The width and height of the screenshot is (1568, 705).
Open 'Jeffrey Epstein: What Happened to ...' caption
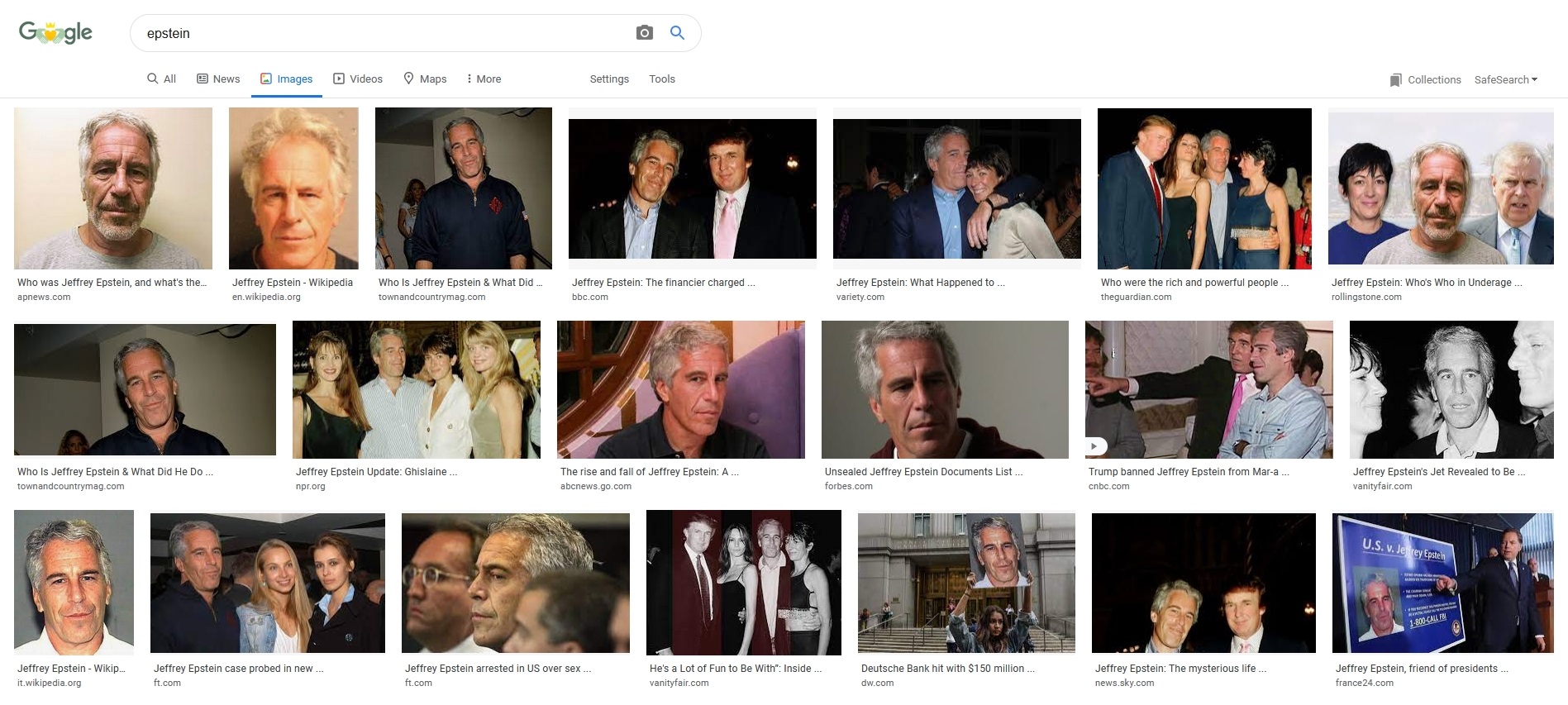(x=921, y=283)
